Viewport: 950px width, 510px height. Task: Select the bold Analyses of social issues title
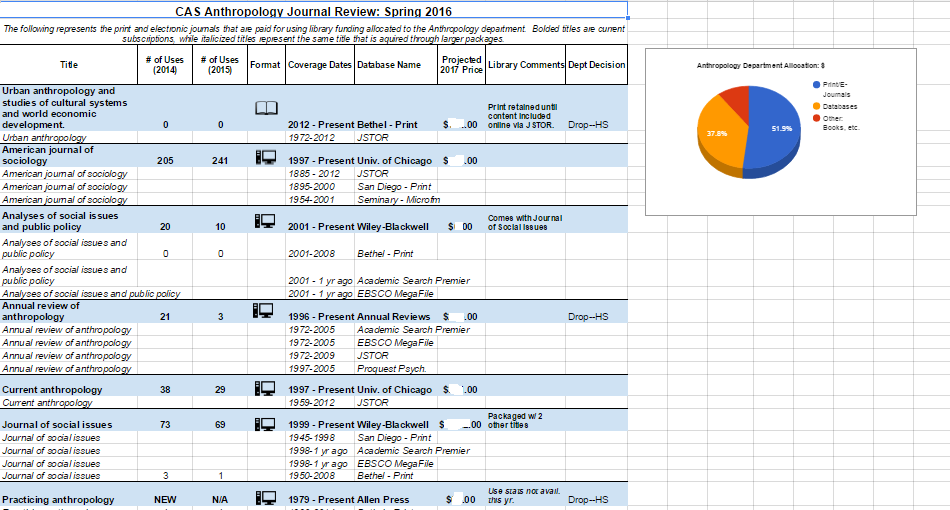(x=68, y=221)
